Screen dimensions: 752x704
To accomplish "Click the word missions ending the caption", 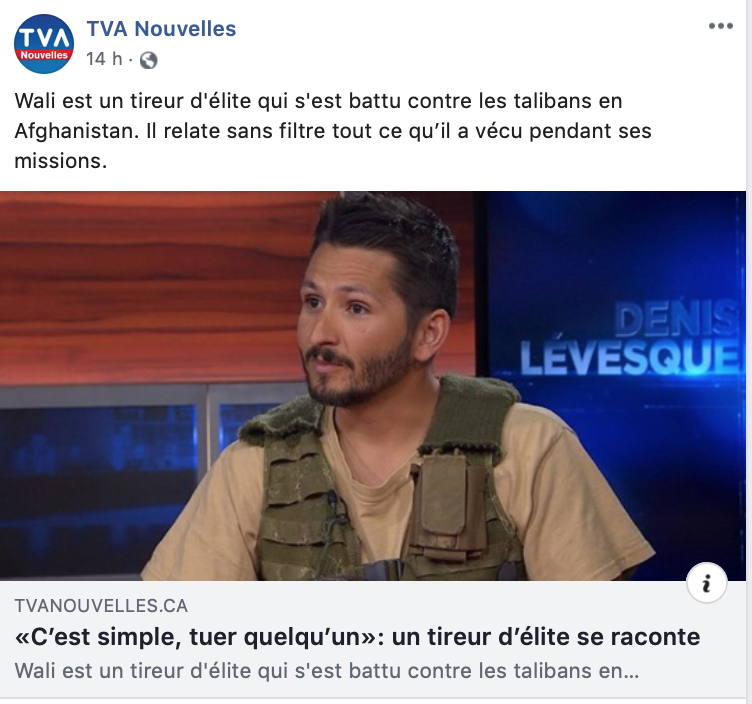I will [x=60, y=161].
